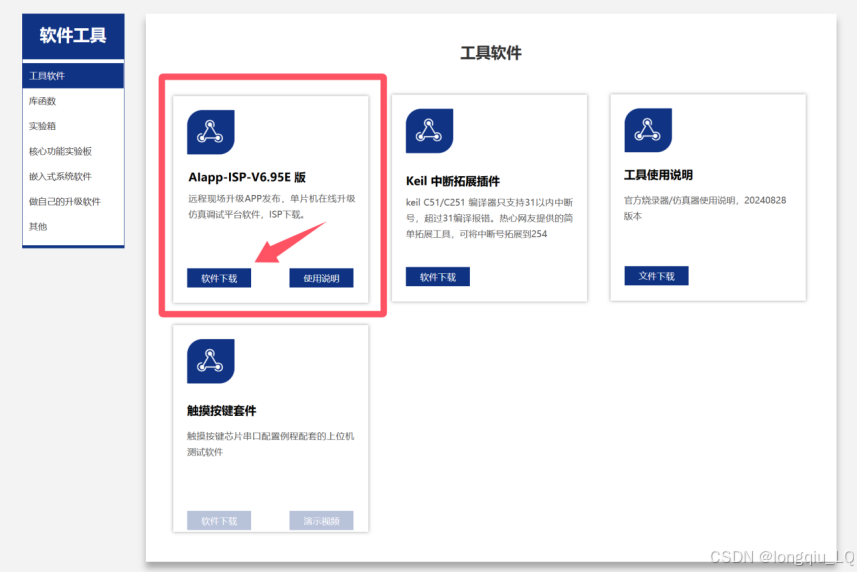
Task: Click the 工具软件 page heading
Action: pyautogui.click(x=491, y=53)
